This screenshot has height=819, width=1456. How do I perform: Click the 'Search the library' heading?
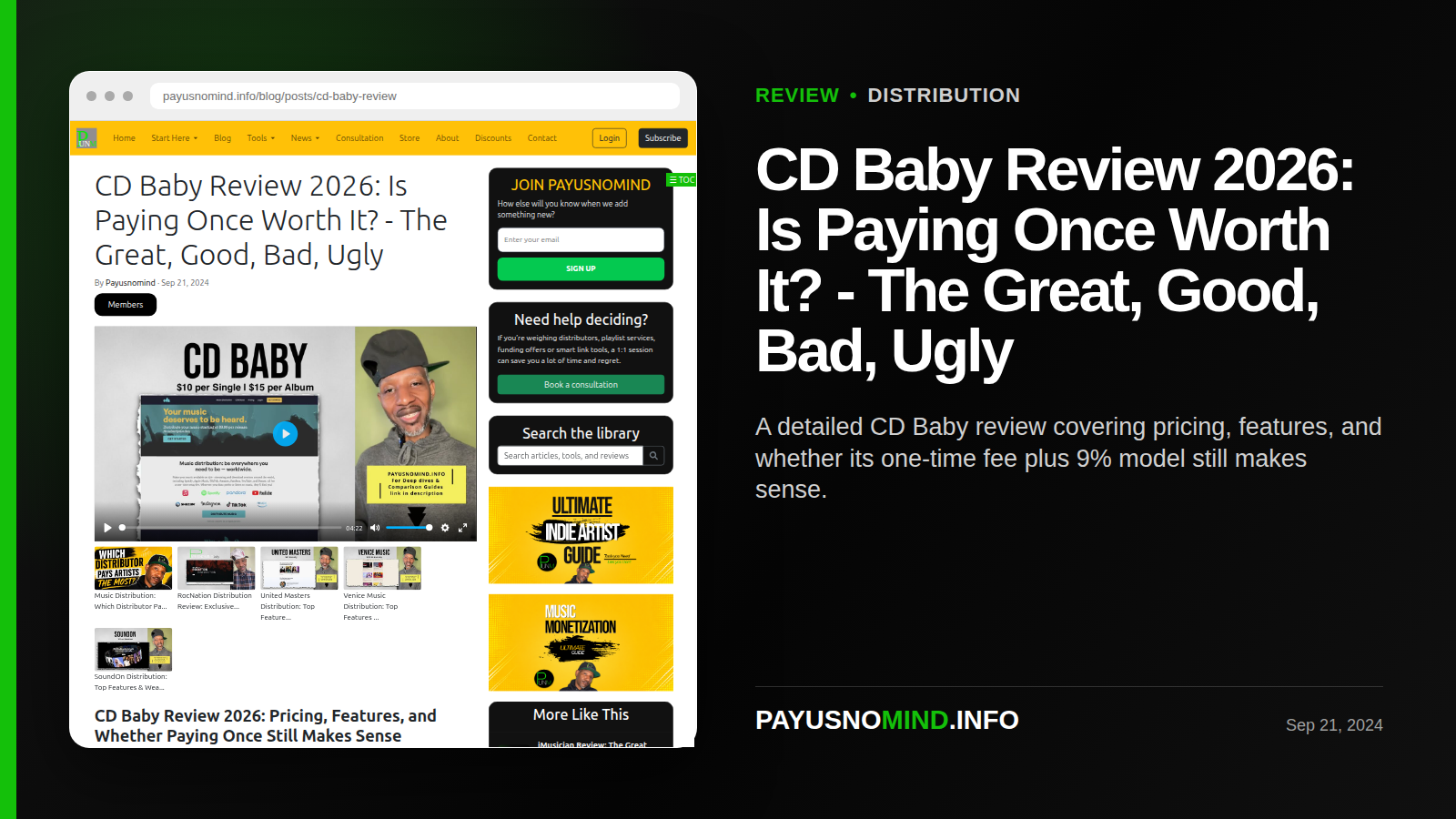[581, 433]
